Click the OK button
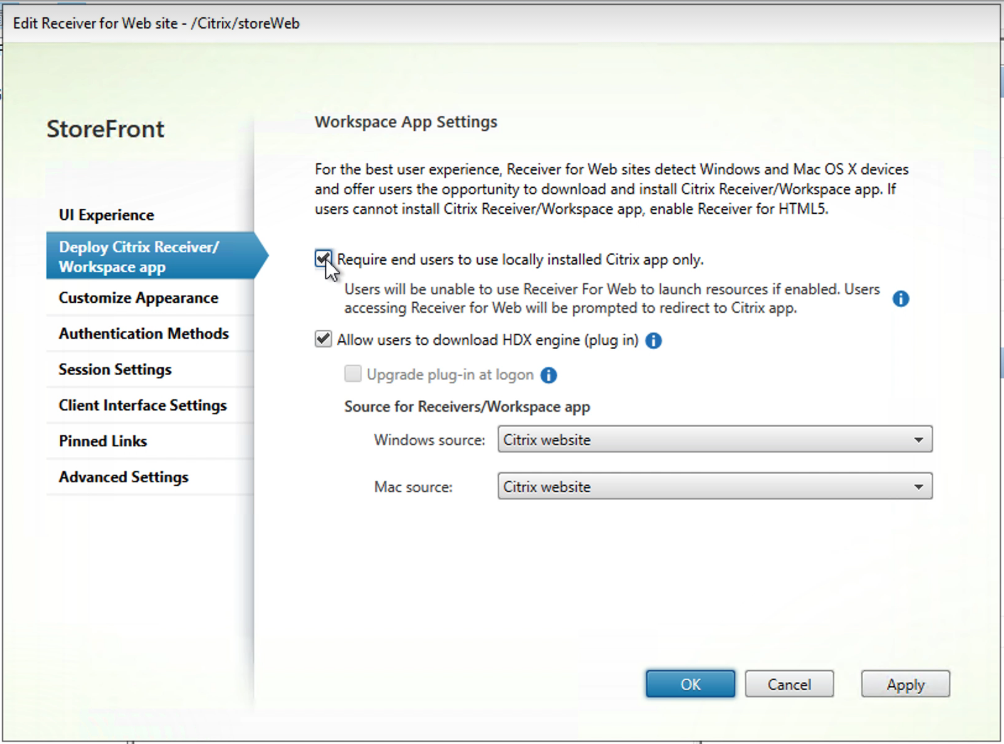 (690, 685)
